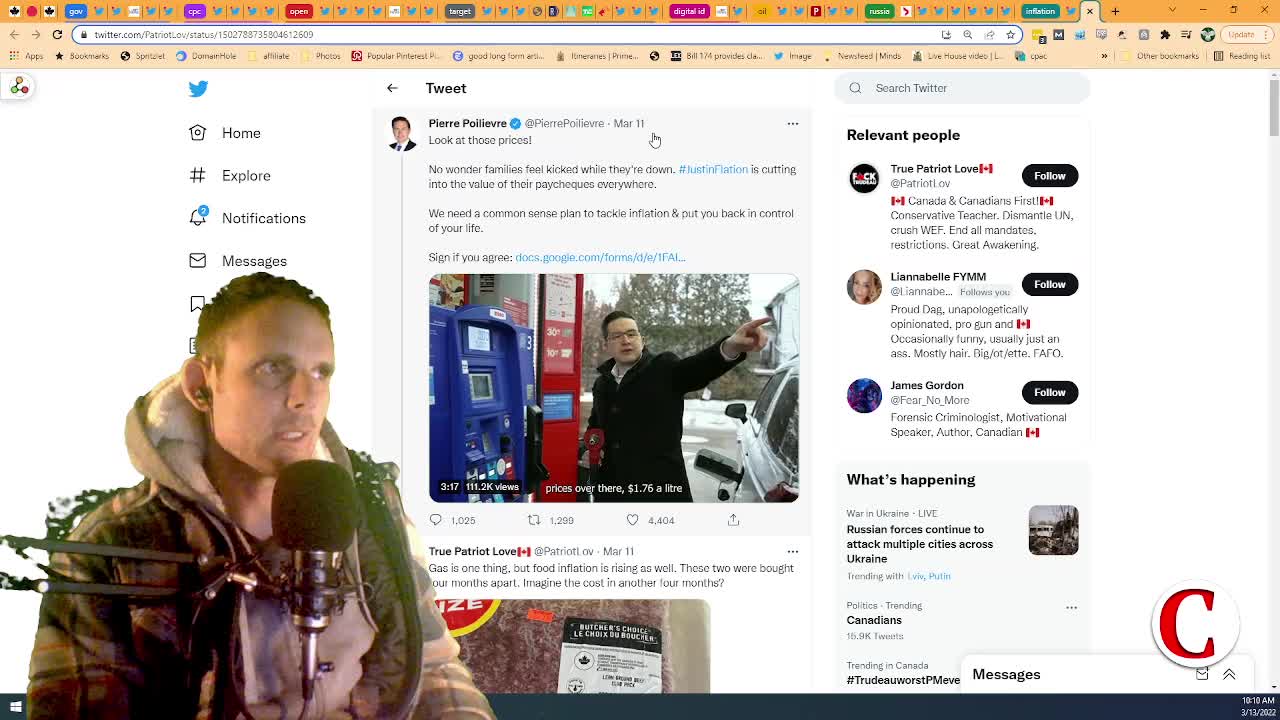This screenshot has height=720, width=1280.
Task: Share Pierre Poilievre's tweet
Action: 733,520
